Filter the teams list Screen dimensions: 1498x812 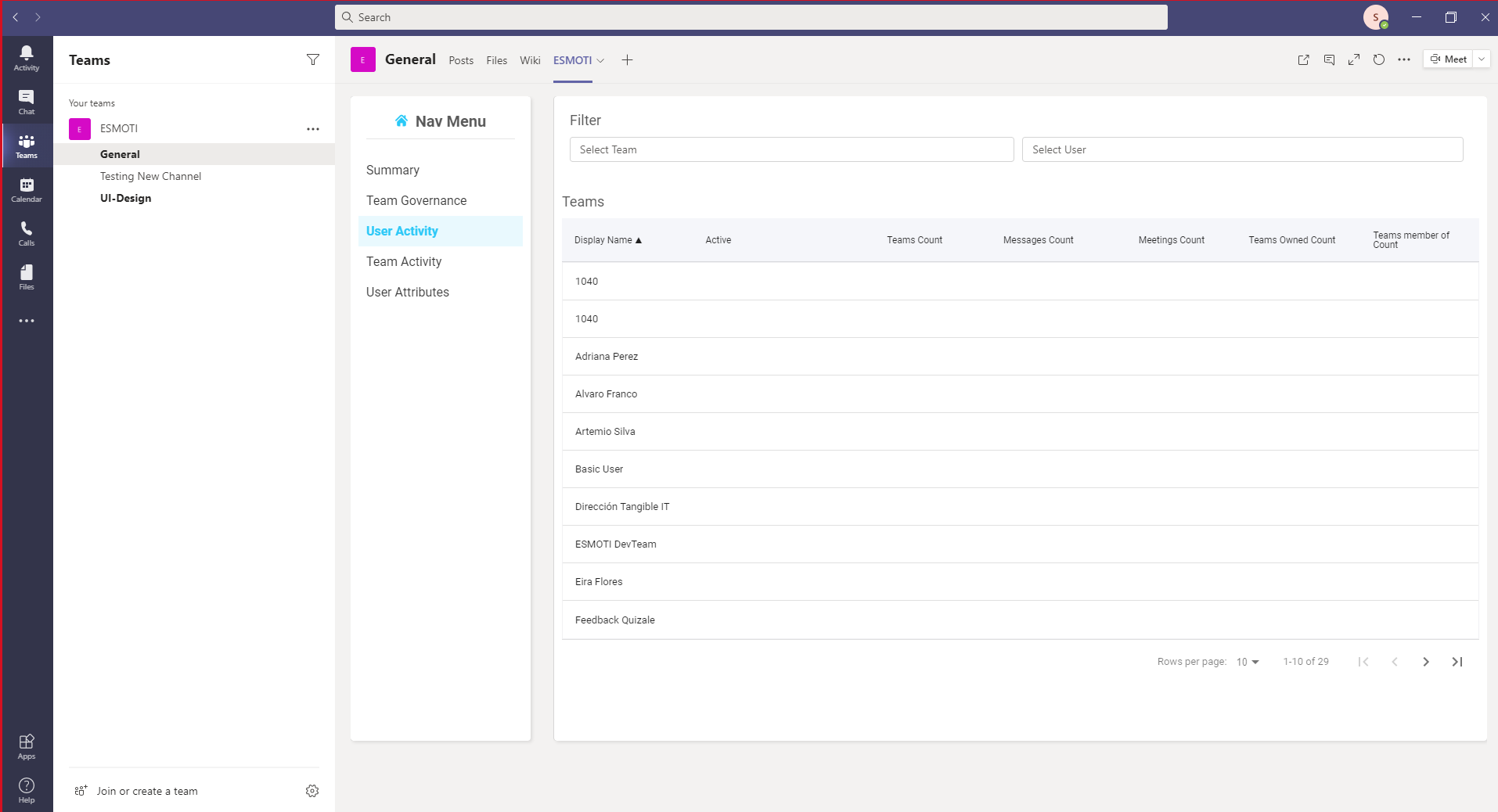(x=313, y=59)
